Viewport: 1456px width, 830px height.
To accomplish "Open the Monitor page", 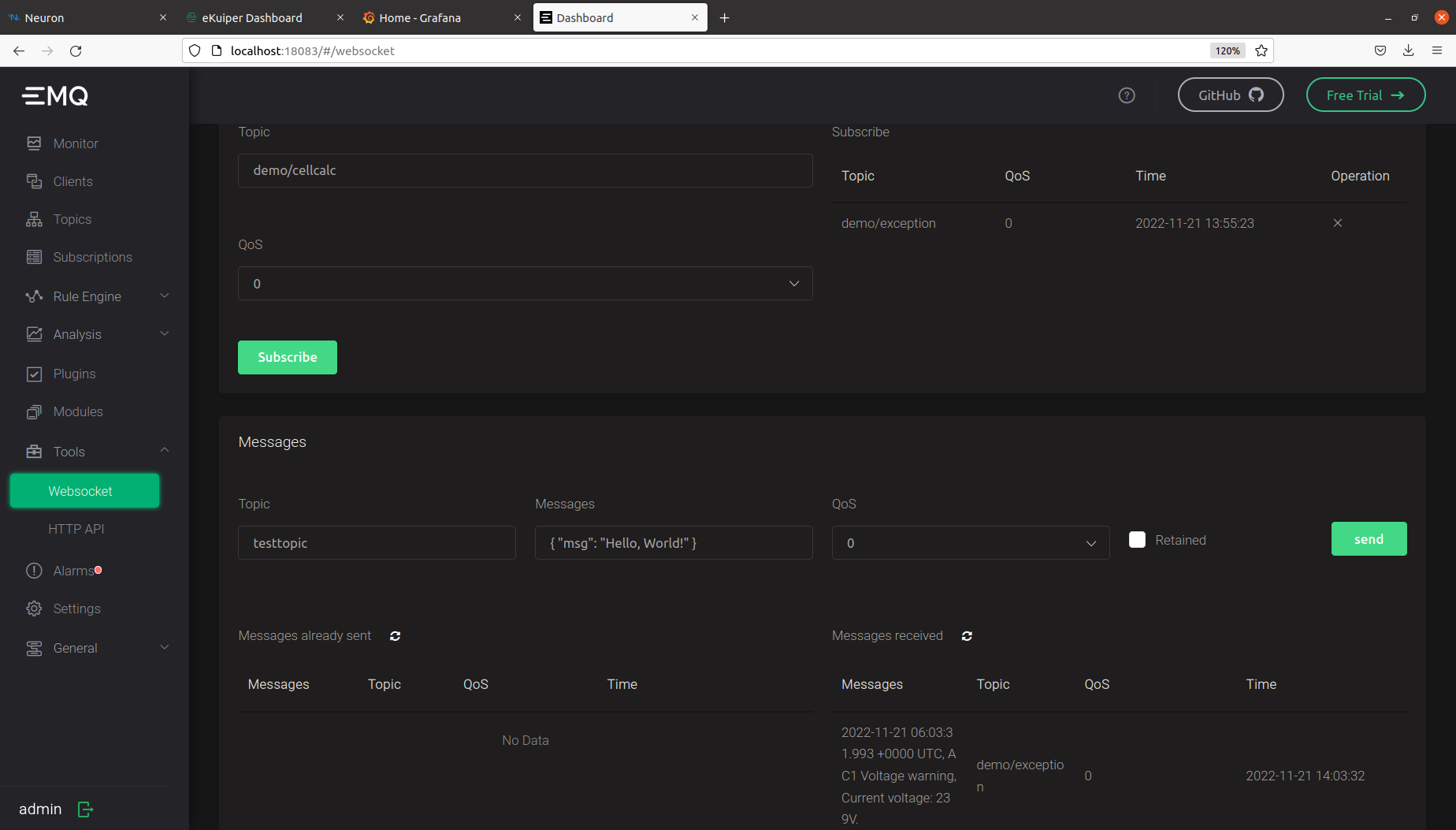I will point(76,143).
